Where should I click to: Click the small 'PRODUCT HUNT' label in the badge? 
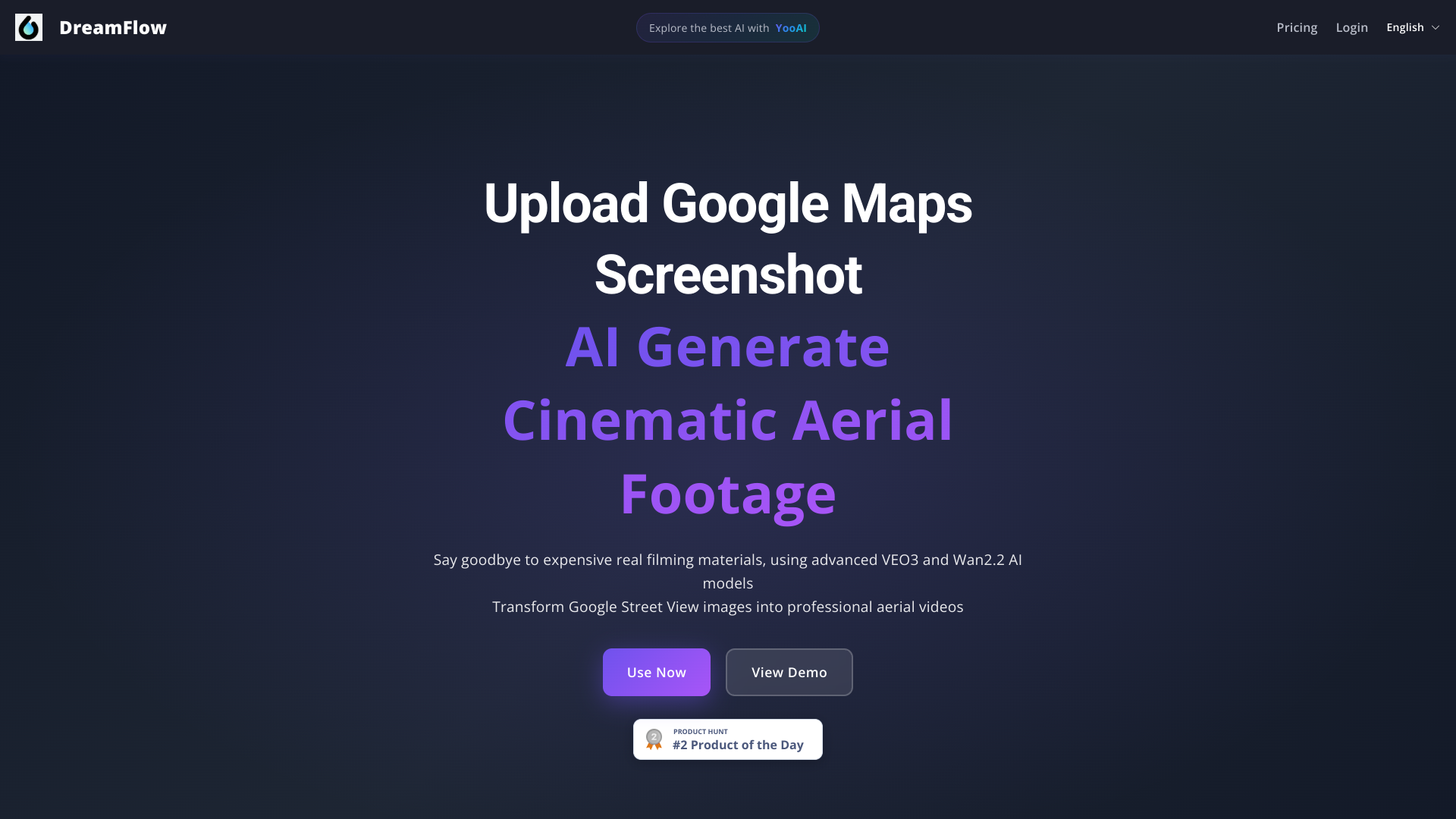click(x=700, y=732)
